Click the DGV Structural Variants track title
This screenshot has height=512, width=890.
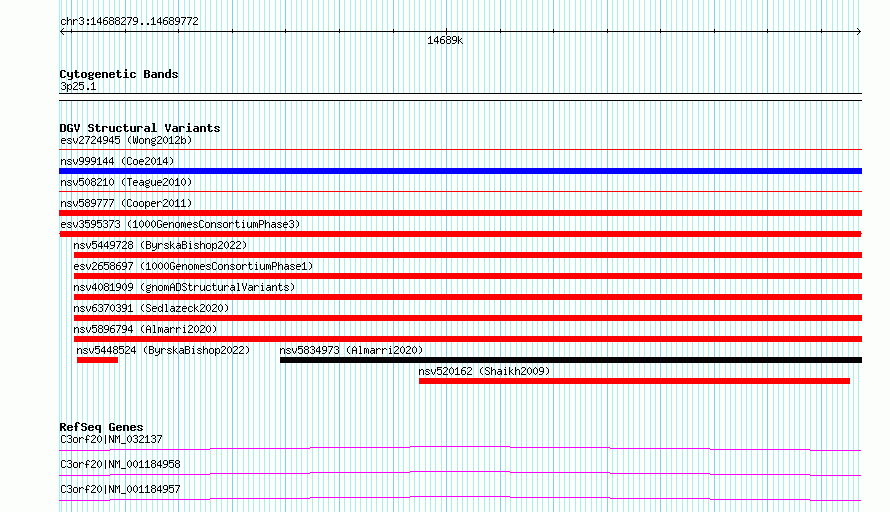click(140, 128)
